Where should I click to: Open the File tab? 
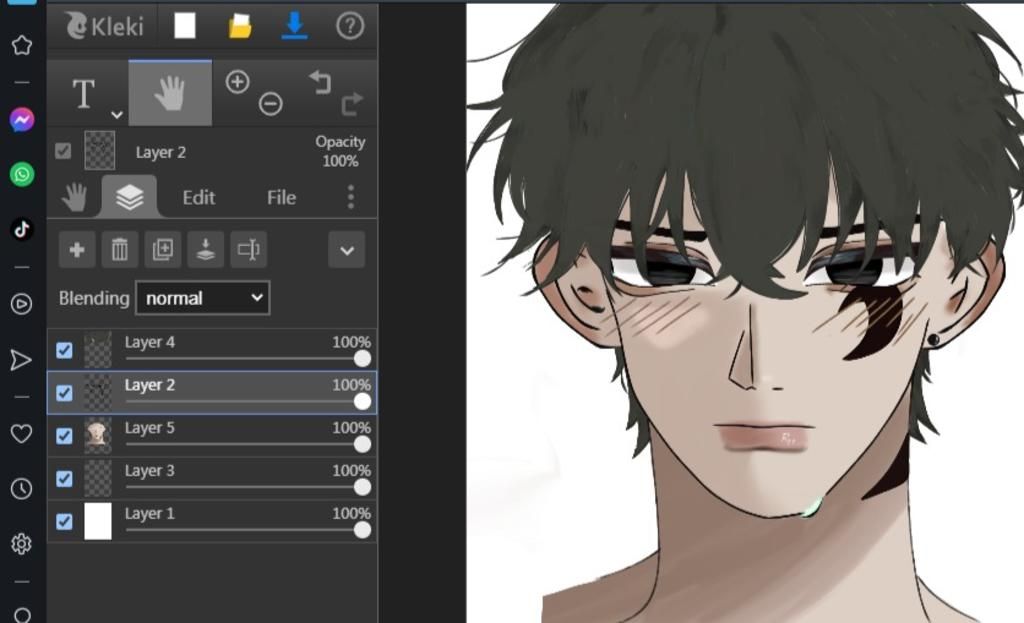[x=281, y=197]
